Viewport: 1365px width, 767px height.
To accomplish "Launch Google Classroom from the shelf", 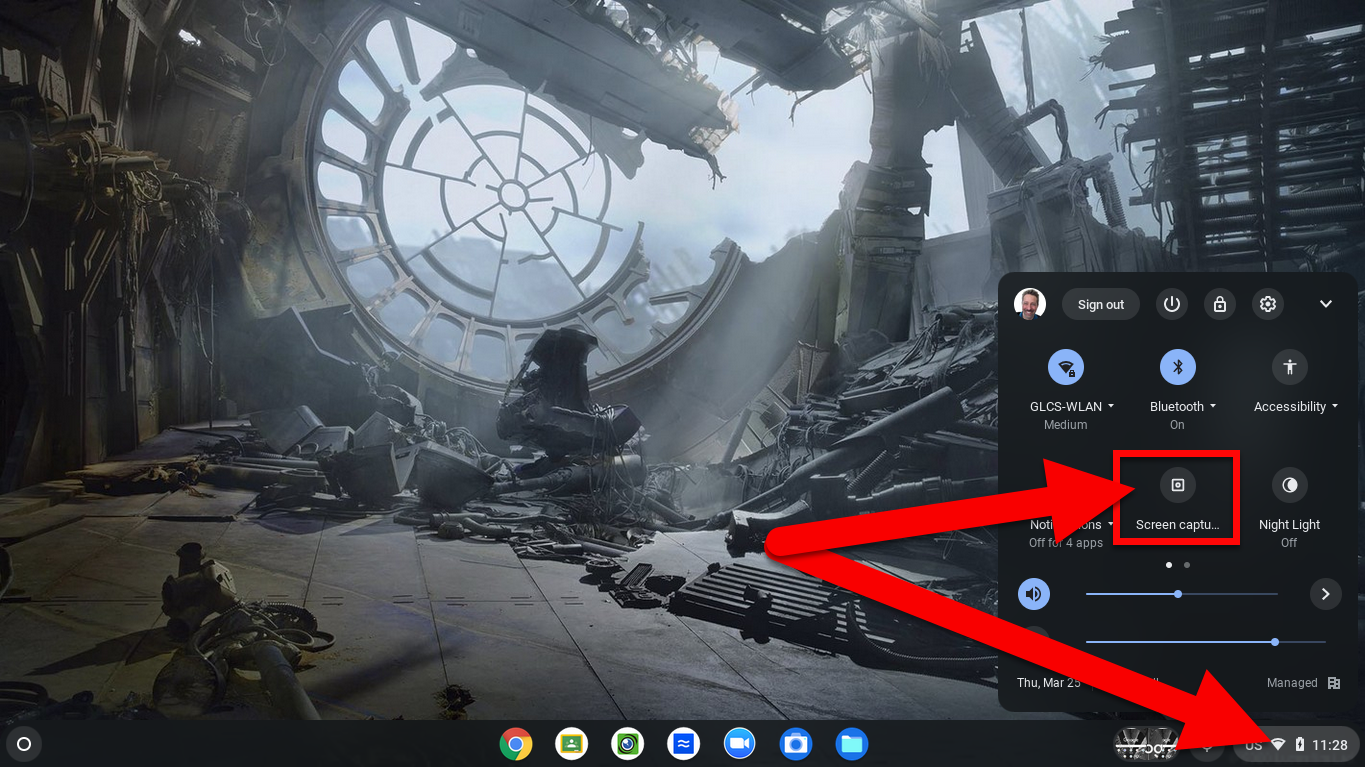I will click(x=572, y=744).
